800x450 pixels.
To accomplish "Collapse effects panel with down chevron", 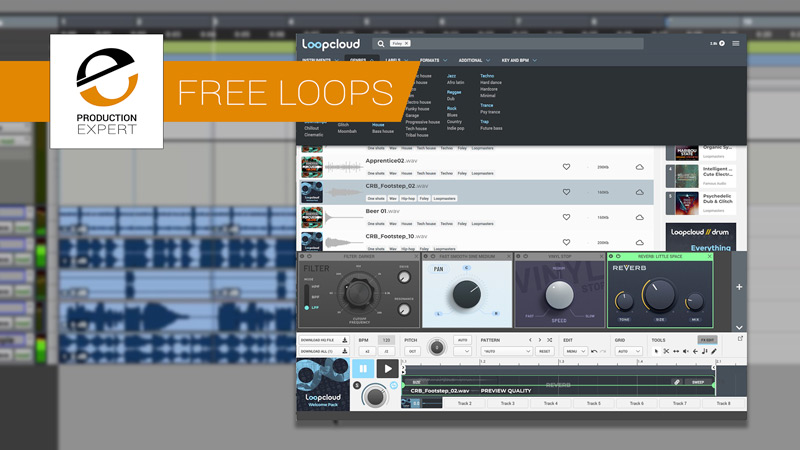I will [739, 327].
